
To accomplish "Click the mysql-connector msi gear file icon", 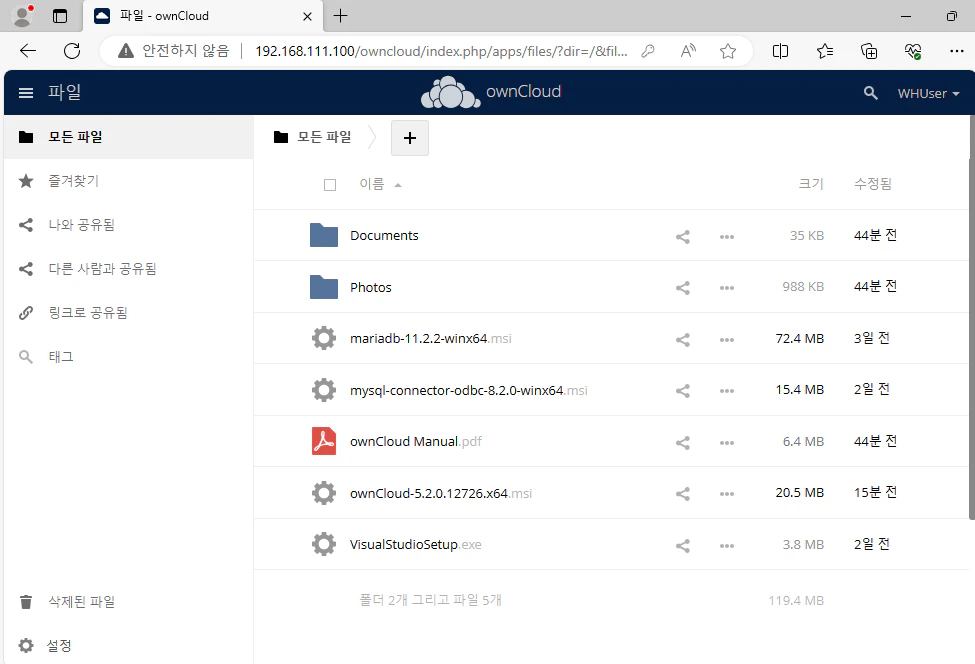I will tap(324, 390).
